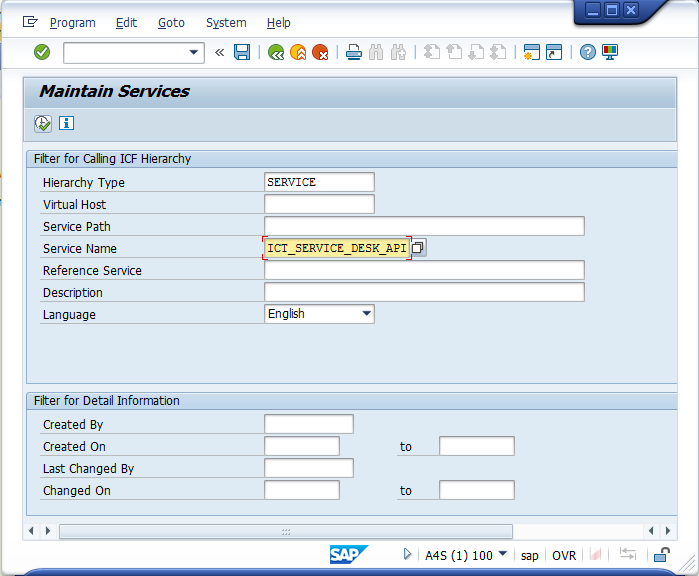Click the Help question mark icon
Screen dimensions: 699x576
588,52
